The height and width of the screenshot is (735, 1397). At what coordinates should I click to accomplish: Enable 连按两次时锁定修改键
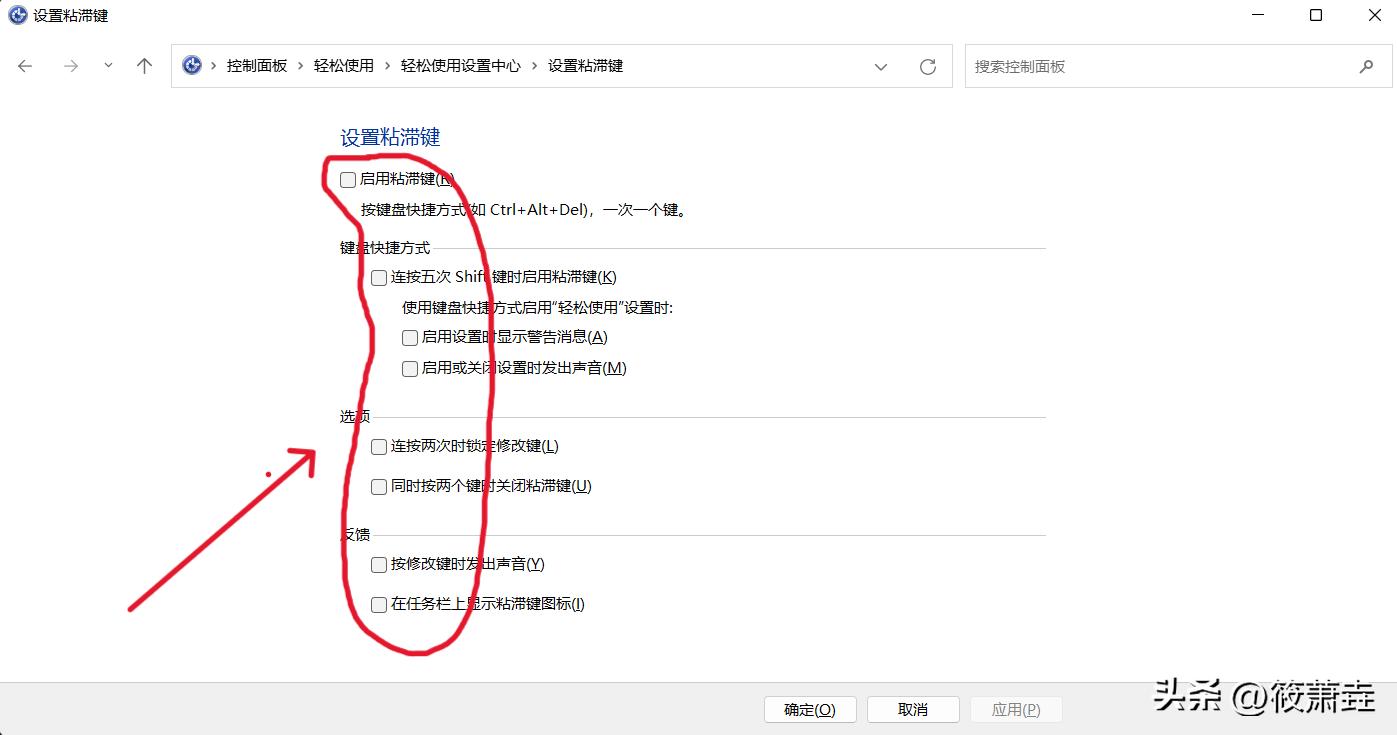[x=378, y=446]
